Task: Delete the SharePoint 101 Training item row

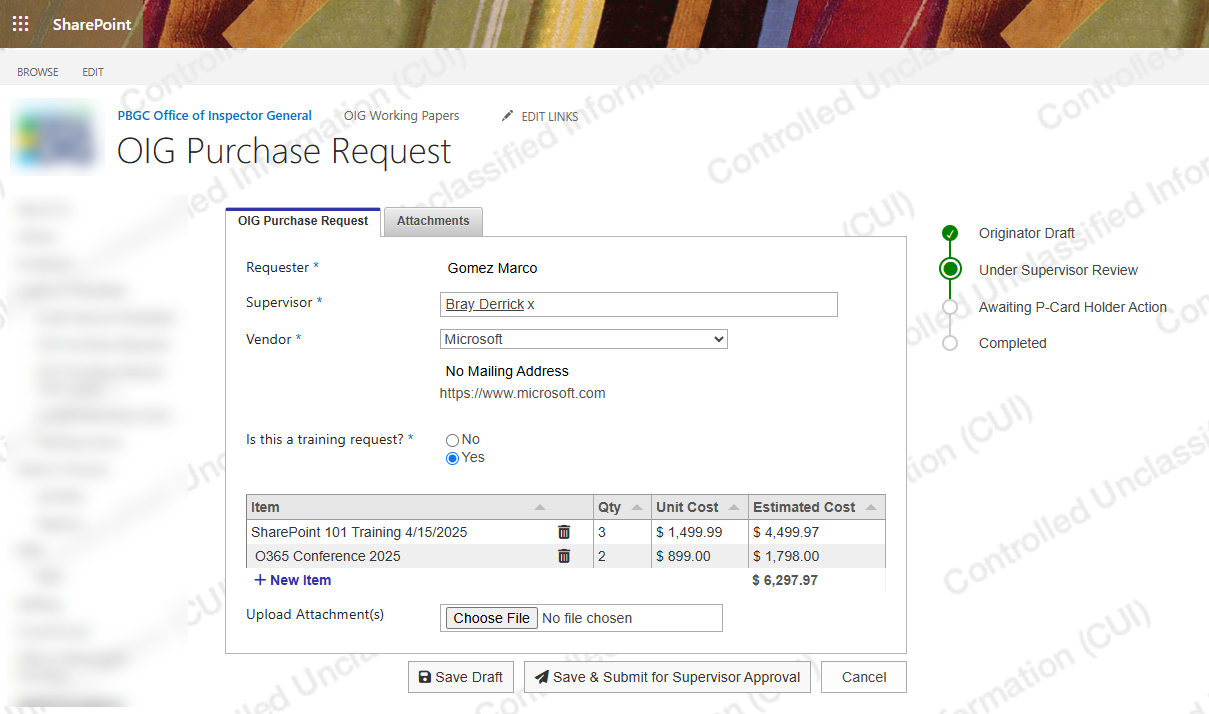Action: click(x=564, y=532)
